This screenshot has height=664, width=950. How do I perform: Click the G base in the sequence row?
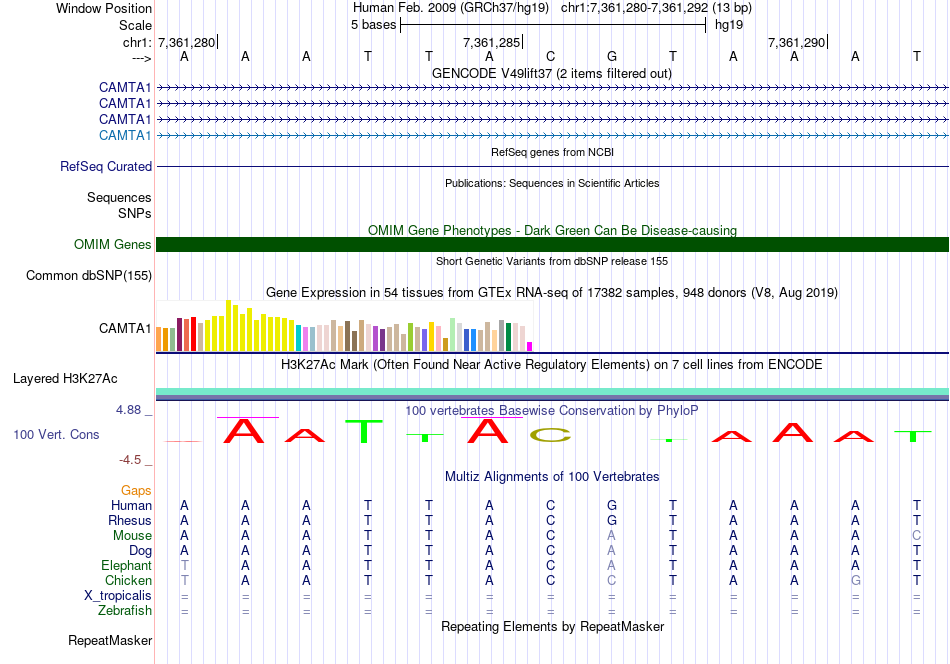click(612, 56)
